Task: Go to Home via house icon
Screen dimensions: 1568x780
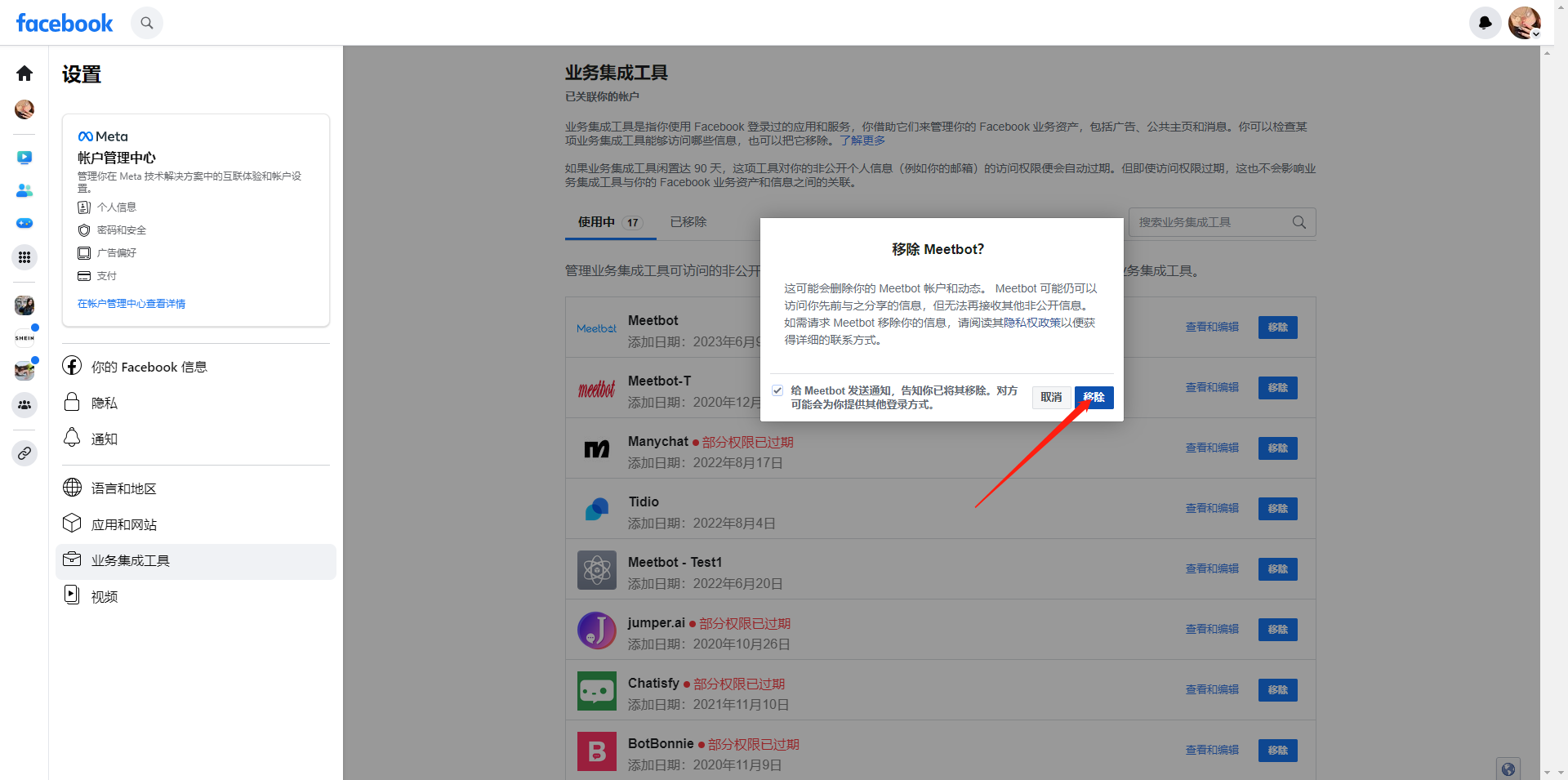Action: [x=24, y=74]
